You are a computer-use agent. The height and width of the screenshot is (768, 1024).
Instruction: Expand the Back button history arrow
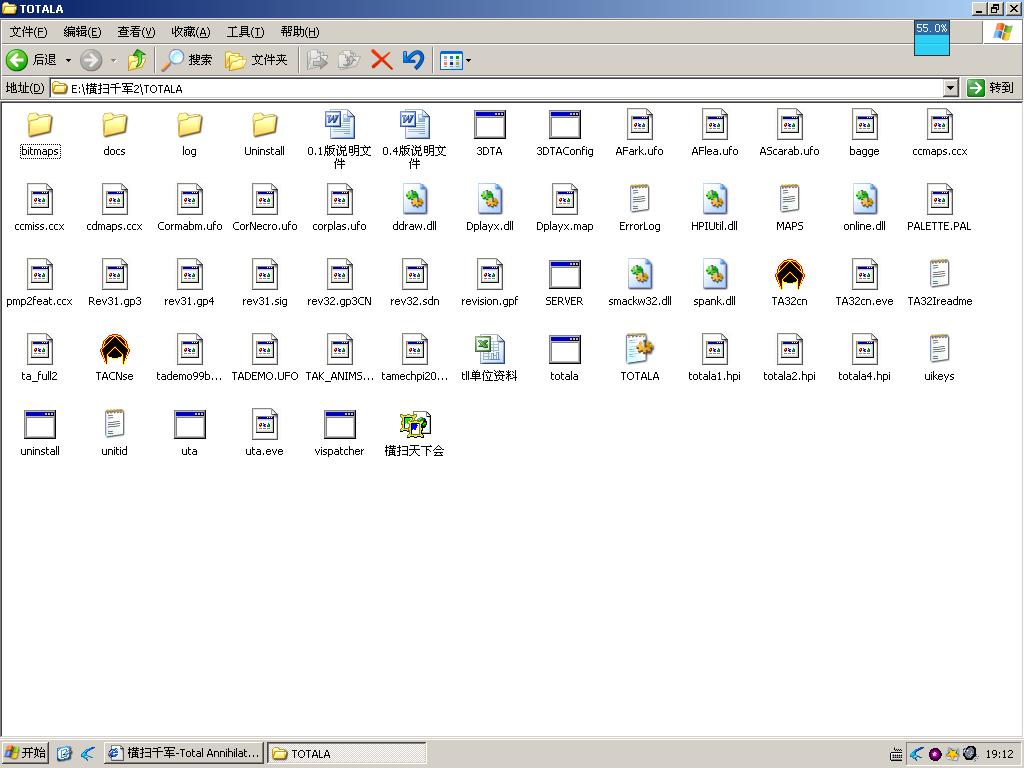[x=68, y=60]
